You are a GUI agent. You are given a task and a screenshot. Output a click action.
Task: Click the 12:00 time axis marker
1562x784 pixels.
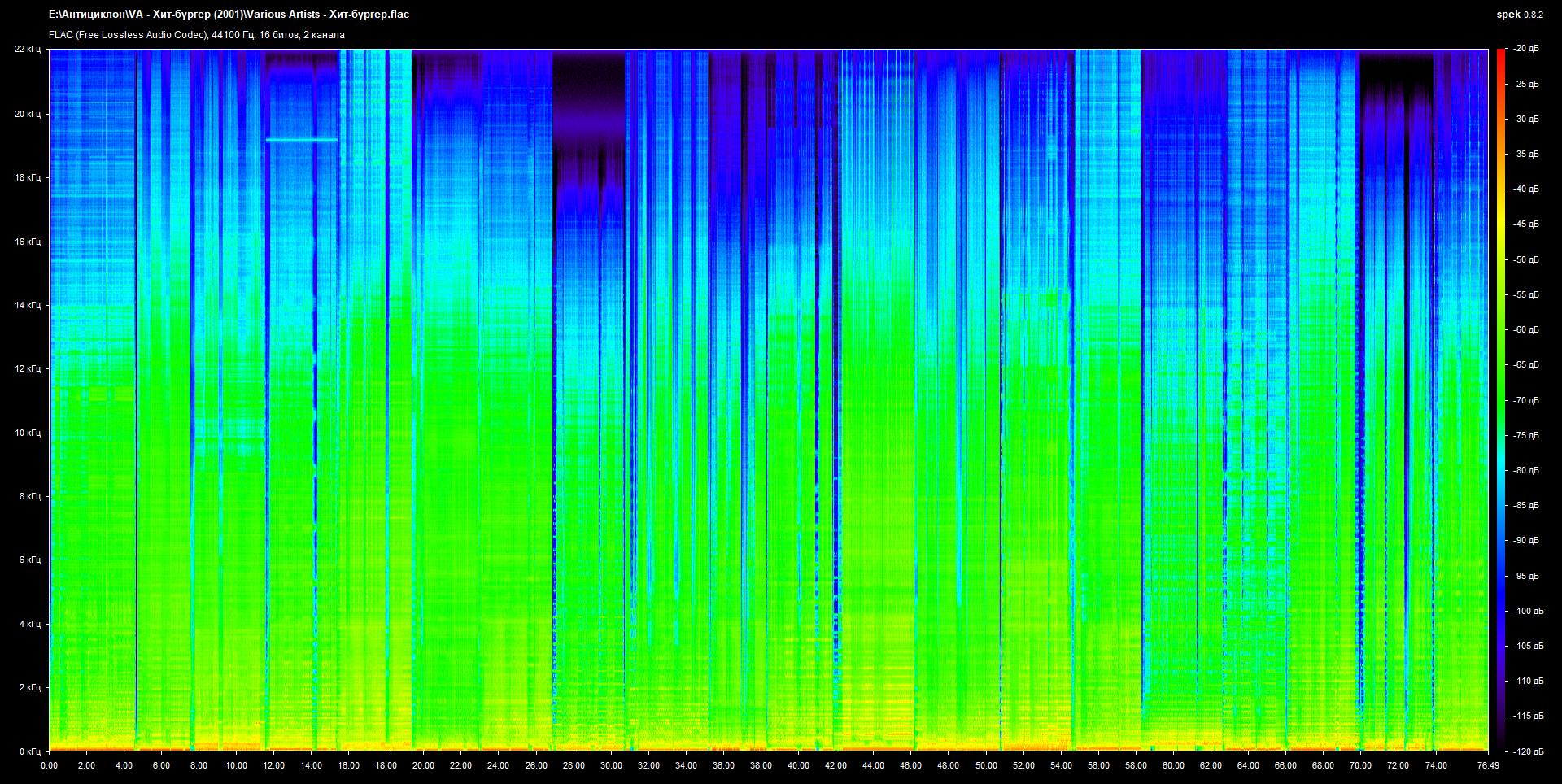pyautogui.click(x=273, y=765)
